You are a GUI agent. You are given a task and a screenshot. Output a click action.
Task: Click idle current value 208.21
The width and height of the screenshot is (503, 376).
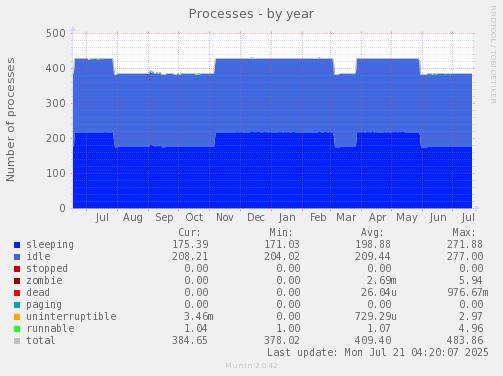(x=190, y=256)
